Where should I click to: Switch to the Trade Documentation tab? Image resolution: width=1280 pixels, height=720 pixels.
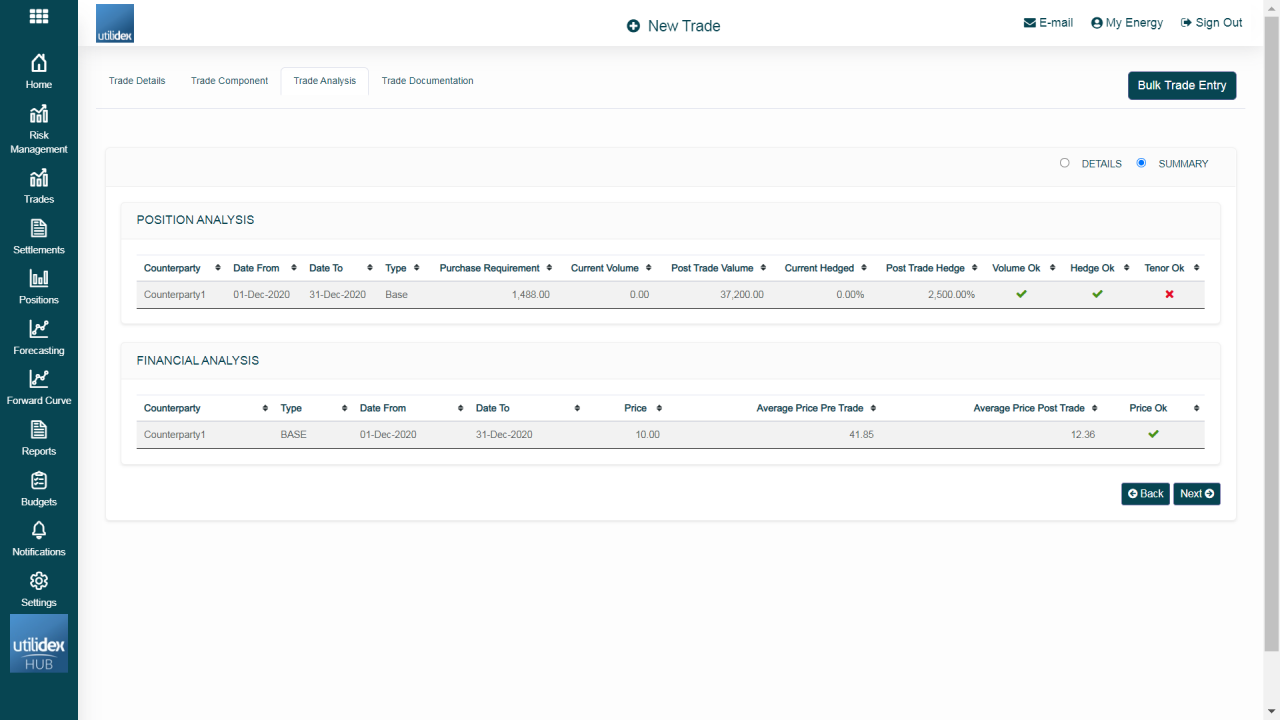click(428, 80)
